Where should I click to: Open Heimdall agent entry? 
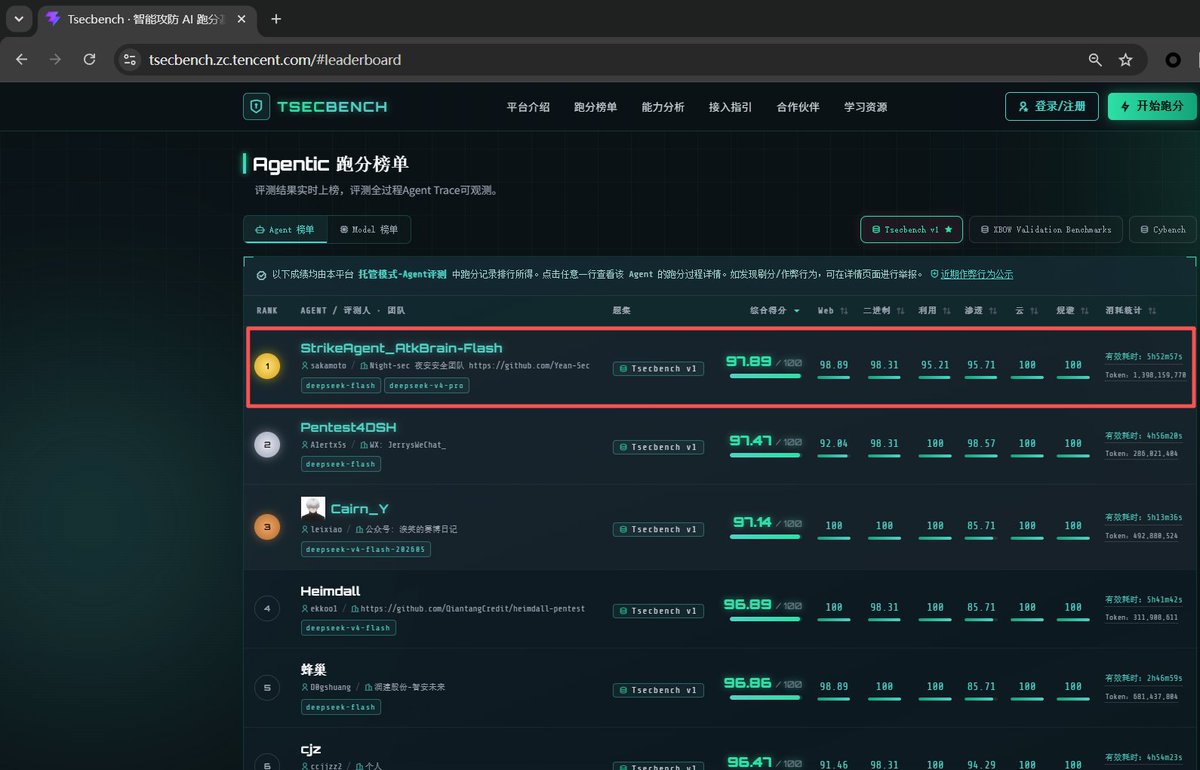330,591
